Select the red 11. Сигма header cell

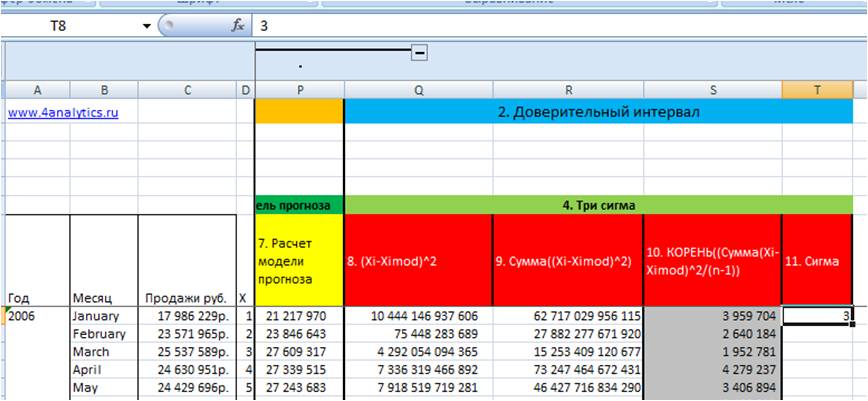click(817, 260)
